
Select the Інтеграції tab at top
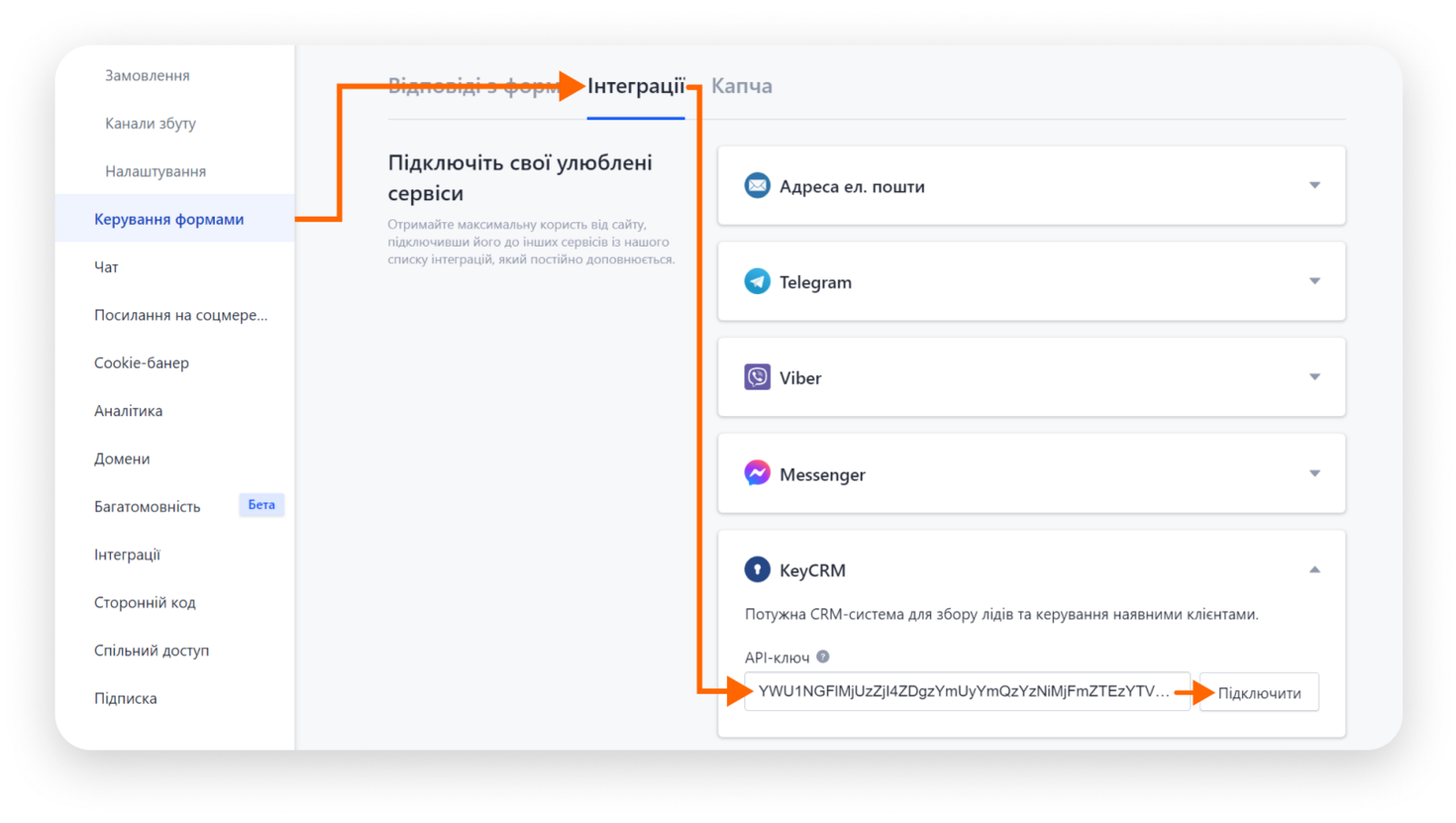(635, 86)
